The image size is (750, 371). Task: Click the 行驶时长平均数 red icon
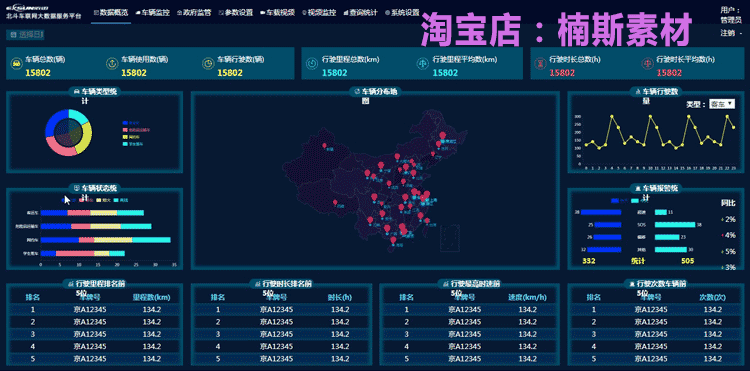pos(647,63)
